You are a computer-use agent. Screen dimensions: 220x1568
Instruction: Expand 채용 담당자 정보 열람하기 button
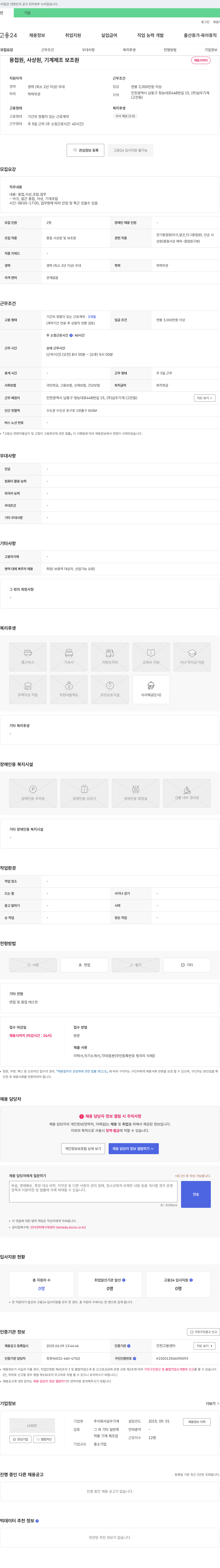(x=134, y=1149)
